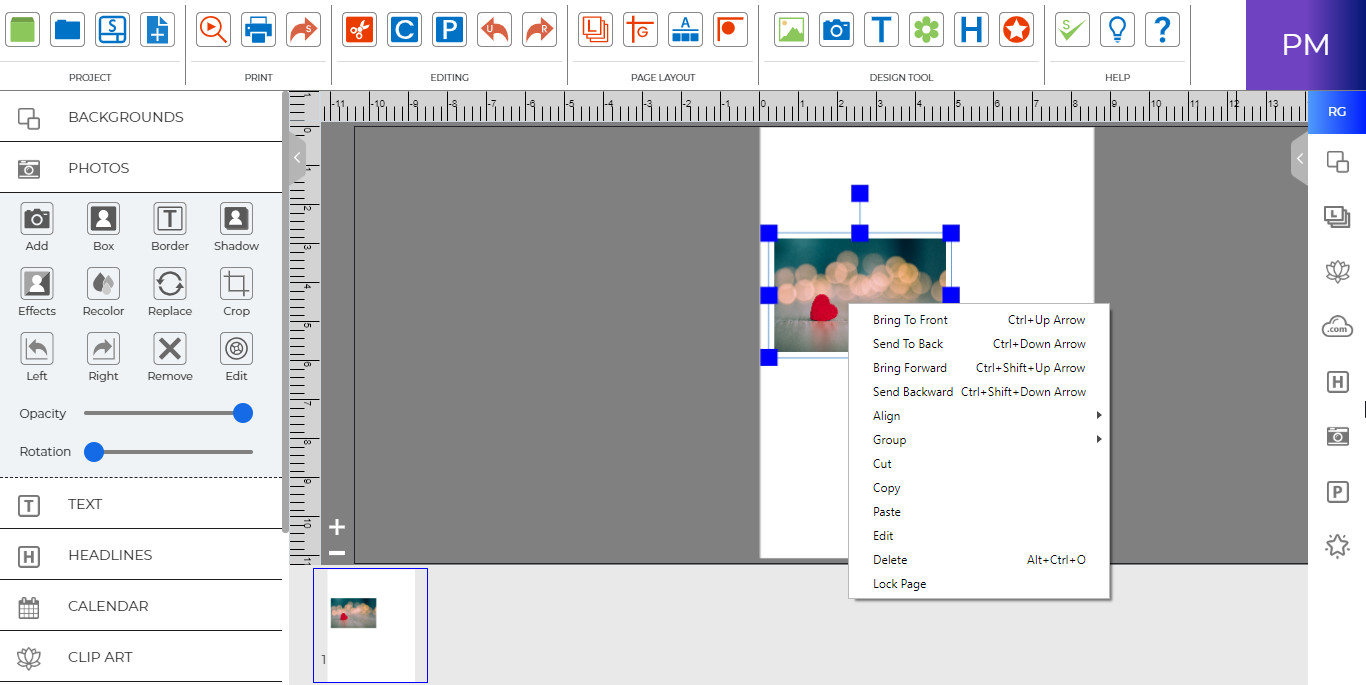The image size is (1366, 685).
Task: Expand the Align submenu
Action: pos(886,415)
